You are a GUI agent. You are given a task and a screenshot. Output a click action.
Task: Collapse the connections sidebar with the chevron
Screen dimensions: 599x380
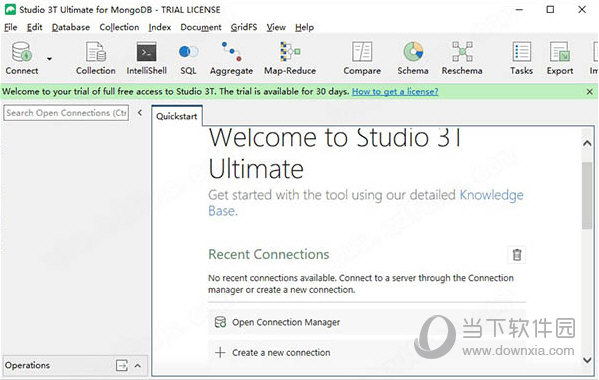click(x=140, y=113)
